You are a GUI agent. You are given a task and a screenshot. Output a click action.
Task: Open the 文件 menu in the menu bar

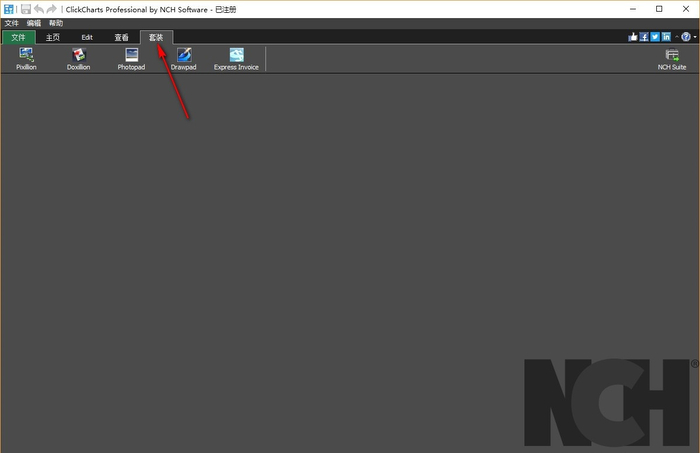[x=11, y=22]
